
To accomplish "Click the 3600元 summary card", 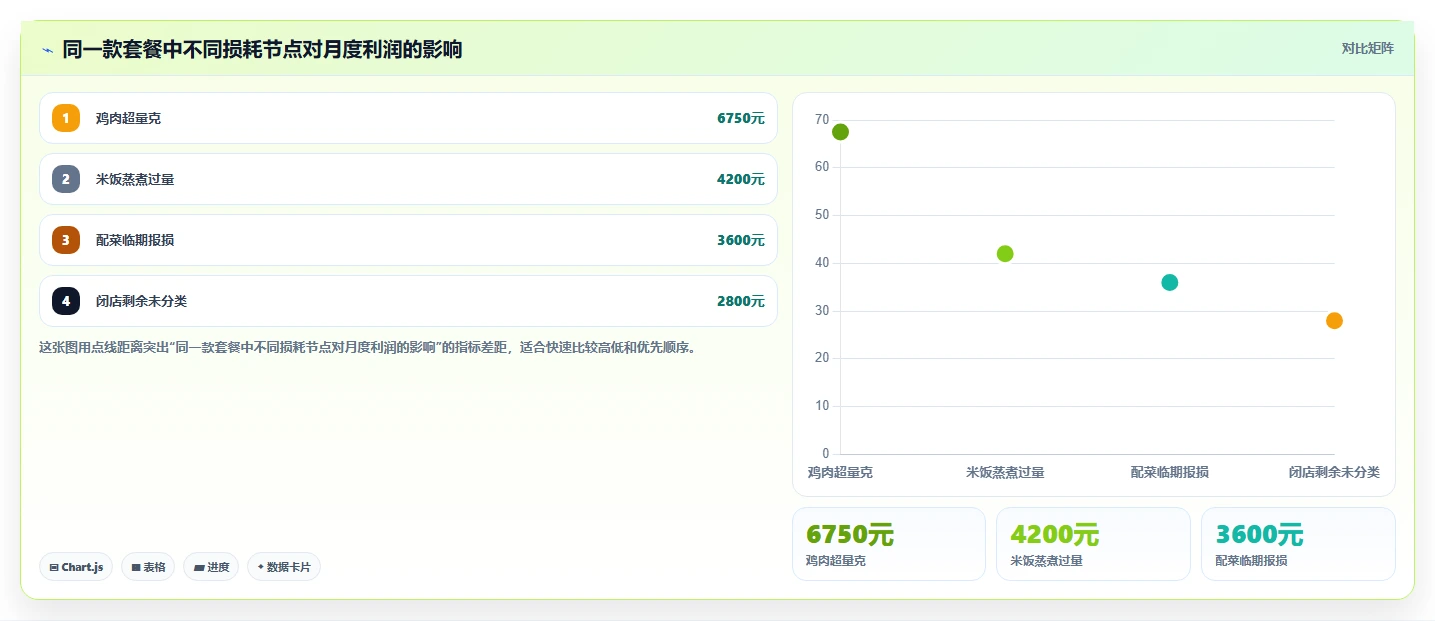I will pyautogui.click(x=1298, y=544).
